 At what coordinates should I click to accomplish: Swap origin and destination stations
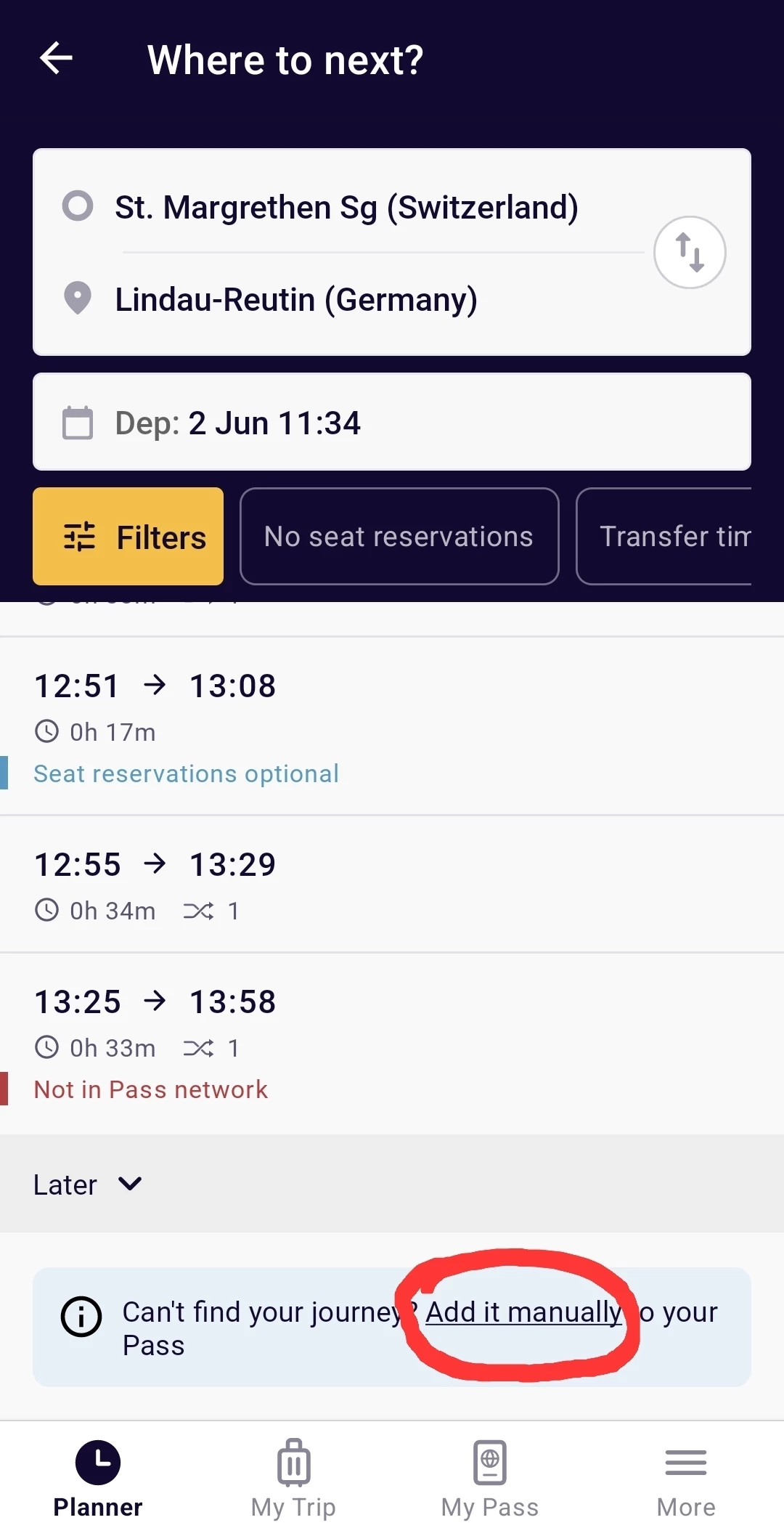point(689,252)
